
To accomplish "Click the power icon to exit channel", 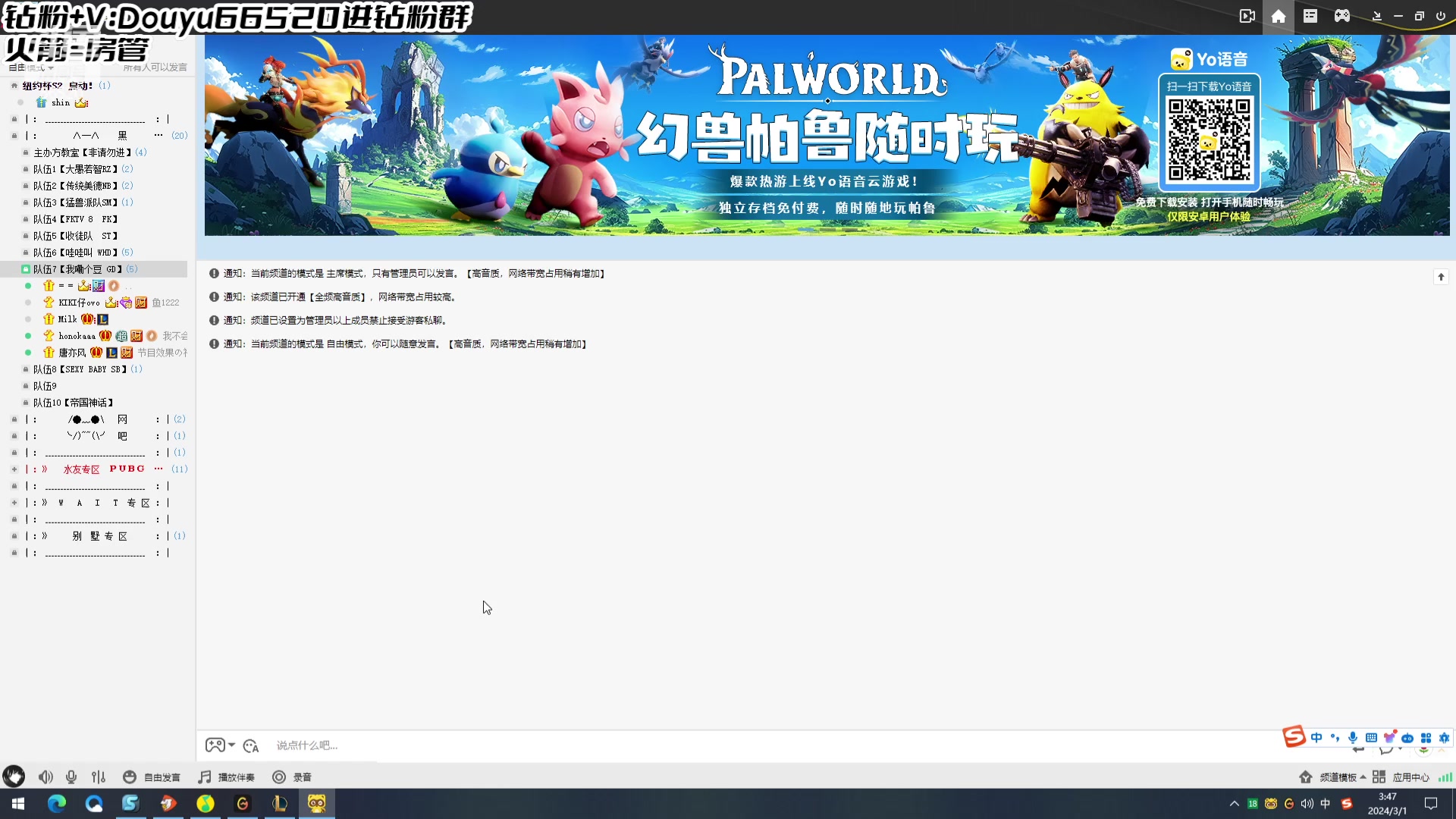I will click(1441, 16).
